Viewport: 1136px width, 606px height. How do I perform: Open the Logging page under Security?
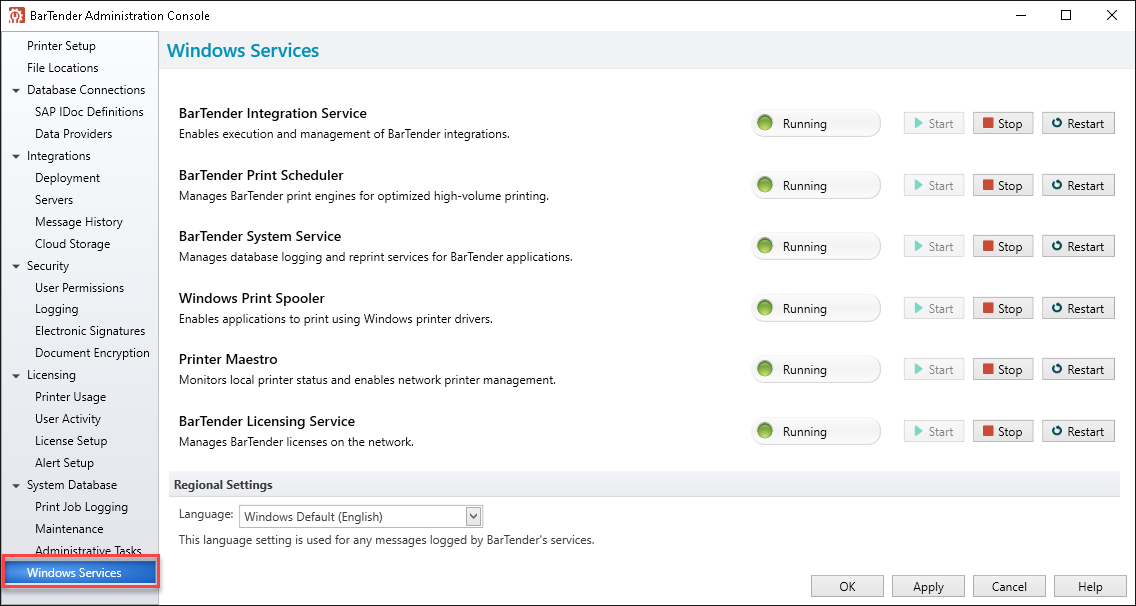click(x=57, y=309)
